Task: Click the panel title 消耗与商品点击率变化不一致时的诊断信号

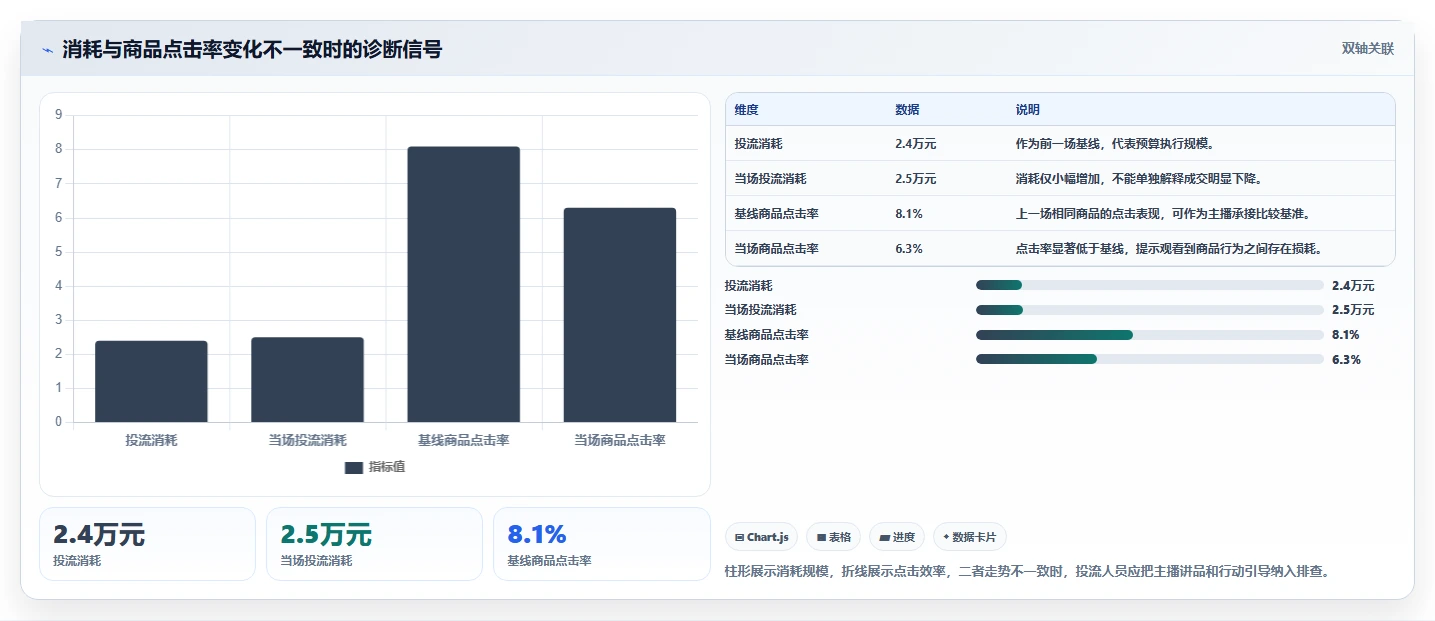Action: click(x=252, y=50)
